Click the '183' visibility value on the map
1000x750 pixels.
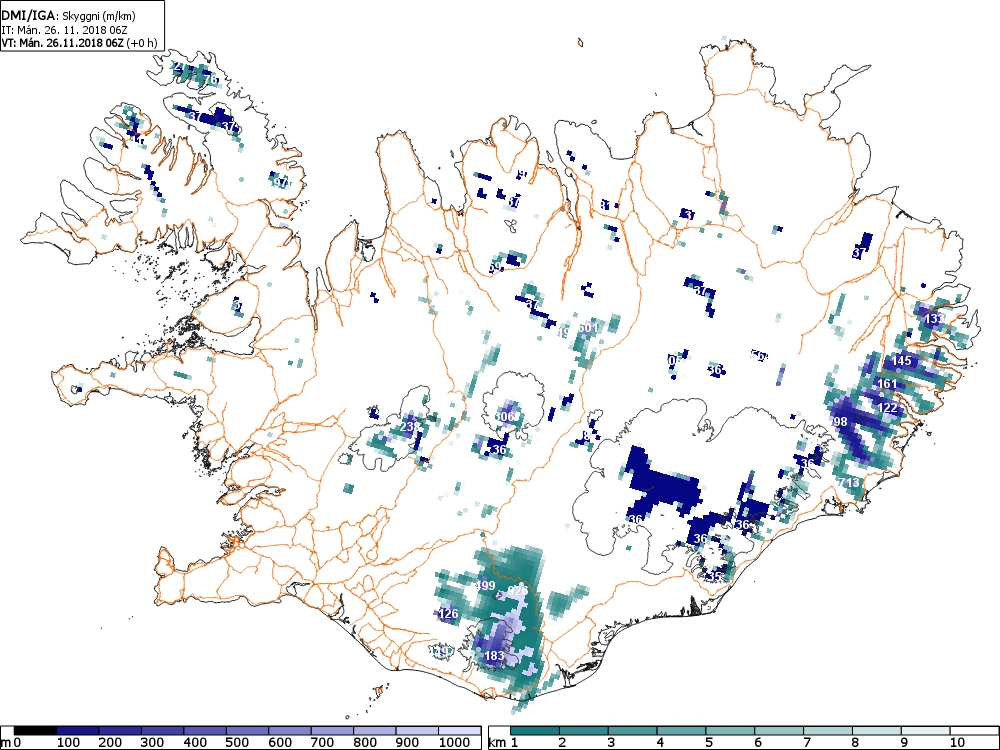(494, 656)
